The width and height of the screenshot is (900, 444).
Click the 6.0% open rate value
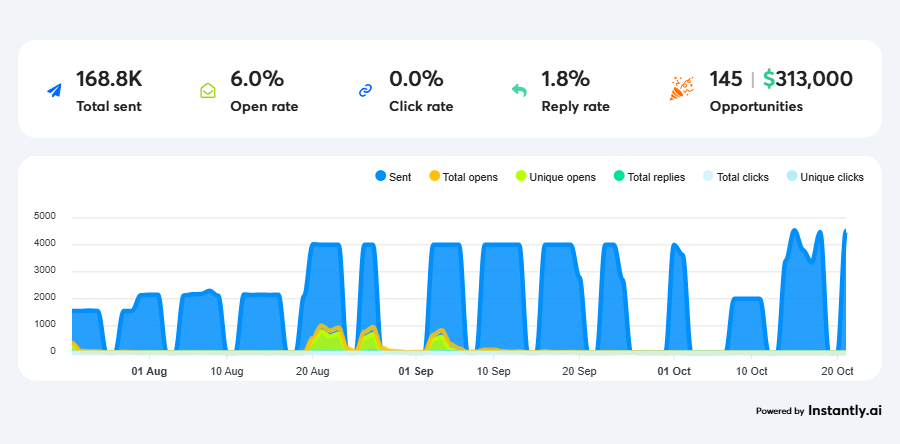click(257, 79)
